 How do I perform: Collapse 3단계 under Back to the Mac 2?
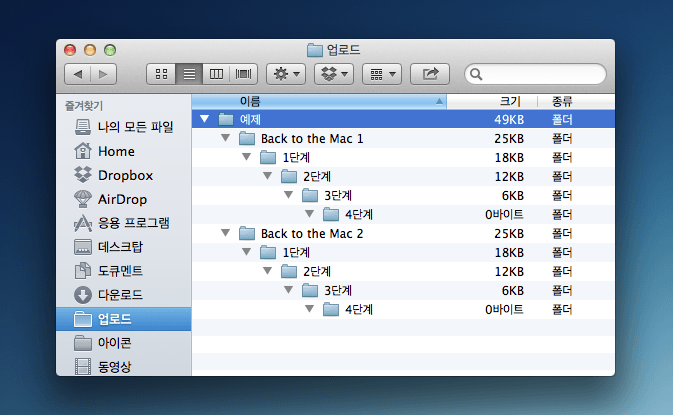tap(289, 290)
